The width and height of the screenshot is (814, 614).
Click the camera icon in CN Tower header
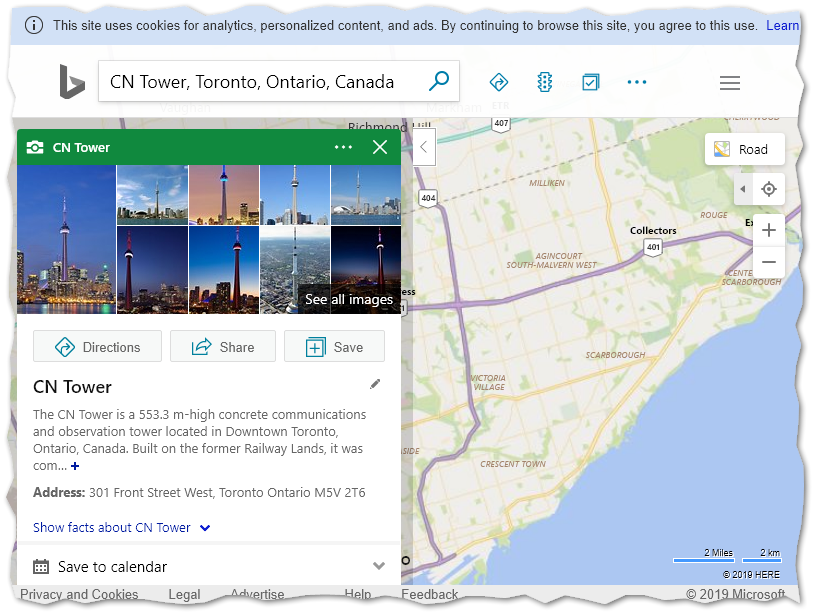(x=35, y=147)
